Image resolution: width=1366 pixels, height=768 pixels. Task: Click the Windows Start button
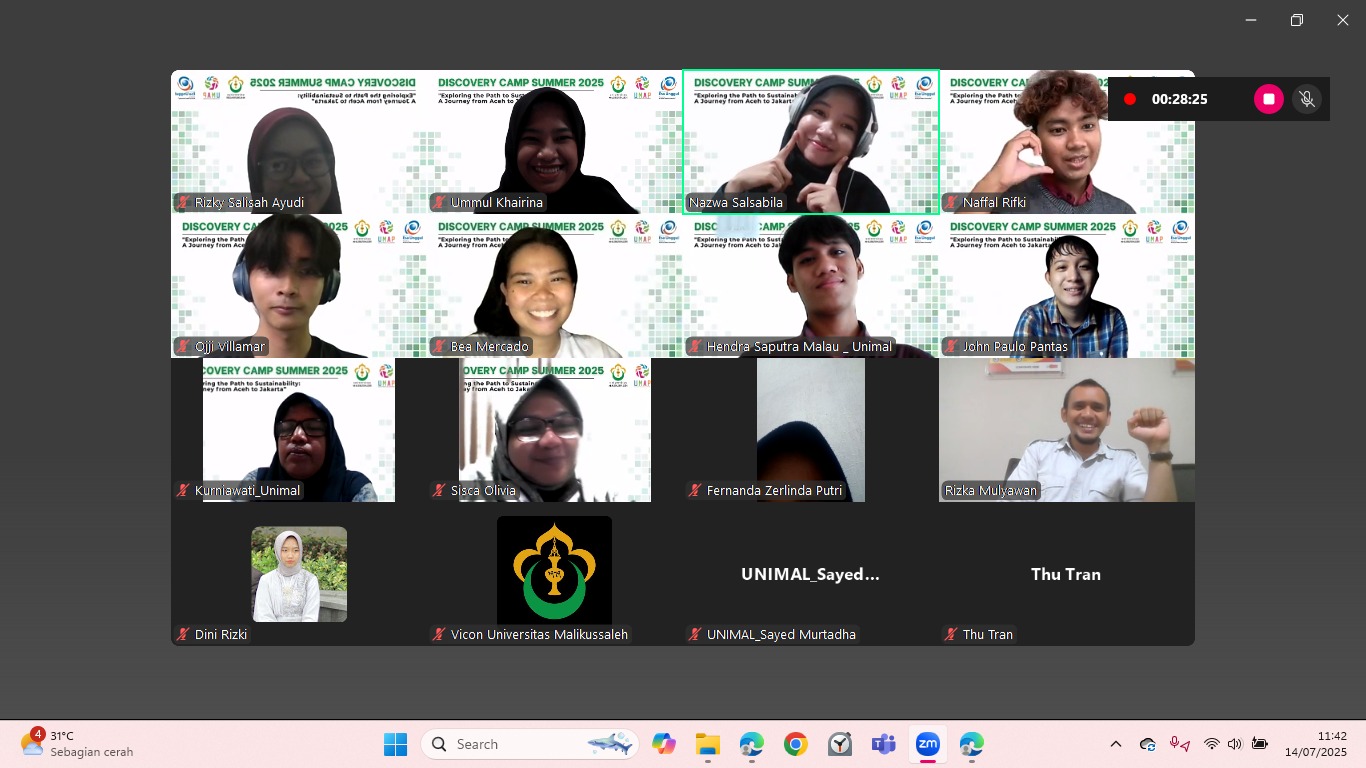point(396,744)
